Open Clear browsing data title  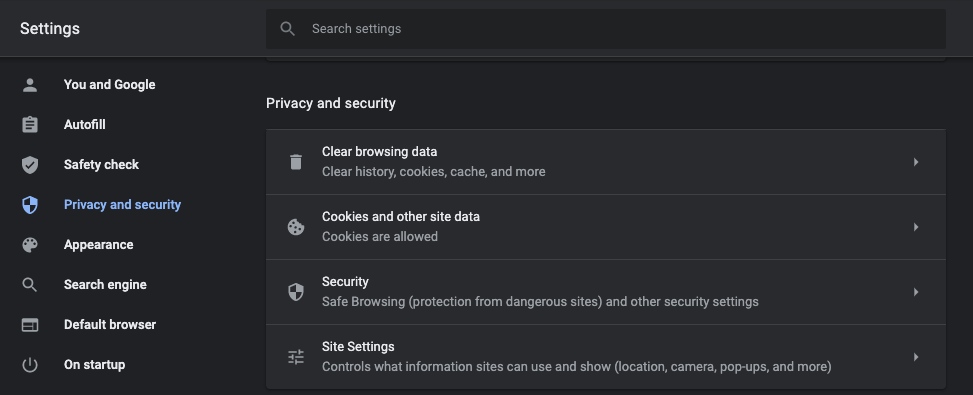pos(379,152)
